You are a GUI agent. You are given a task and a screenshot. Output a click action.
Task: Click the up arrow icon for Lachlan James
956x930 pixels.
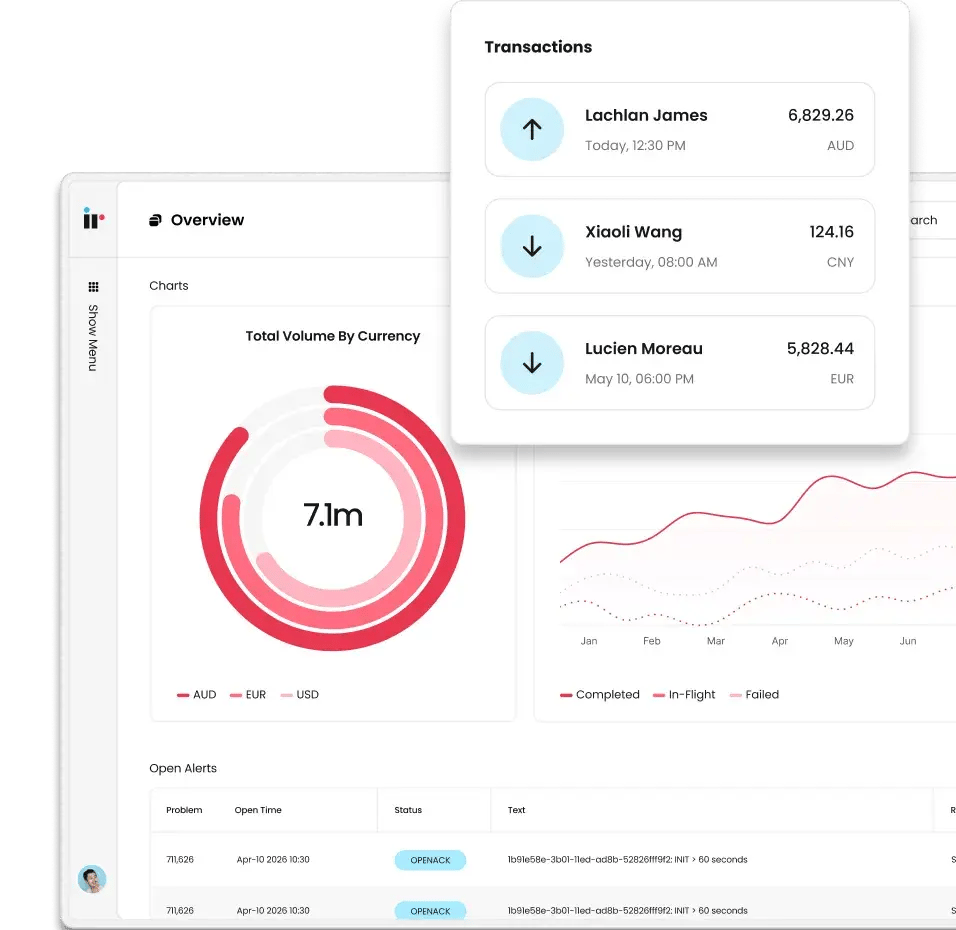click(532, 129)
